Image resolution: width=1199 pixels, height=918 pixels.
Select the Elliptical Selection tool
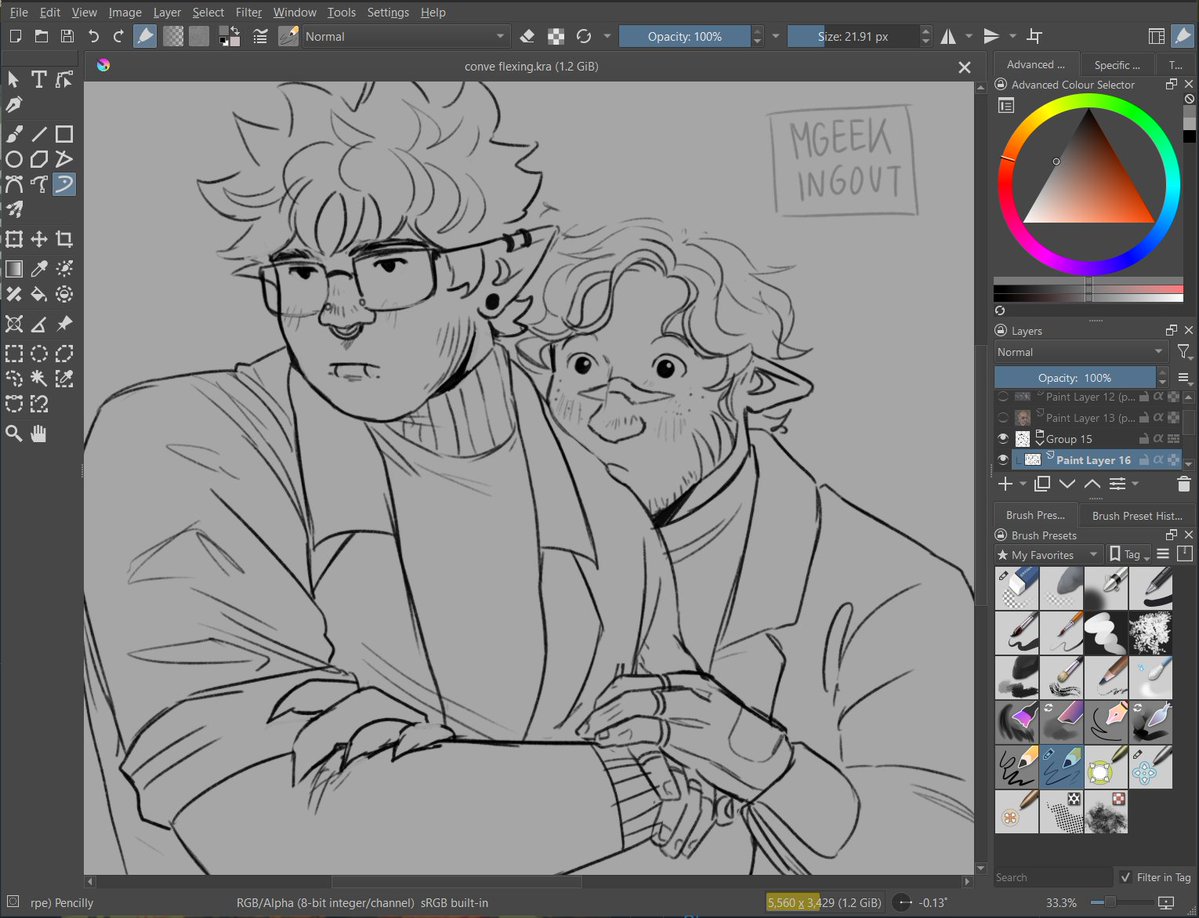click(39, 353)
